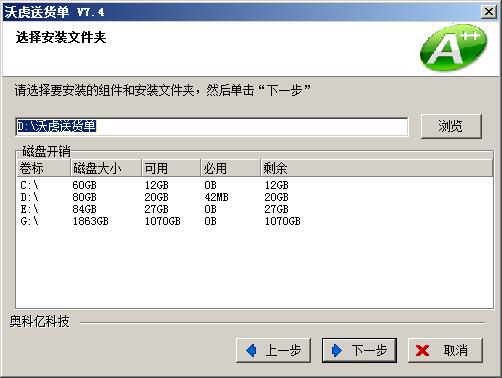Click the 1863GB disk size cell
The height and width of the screenshot is (378, 502).
90,221
